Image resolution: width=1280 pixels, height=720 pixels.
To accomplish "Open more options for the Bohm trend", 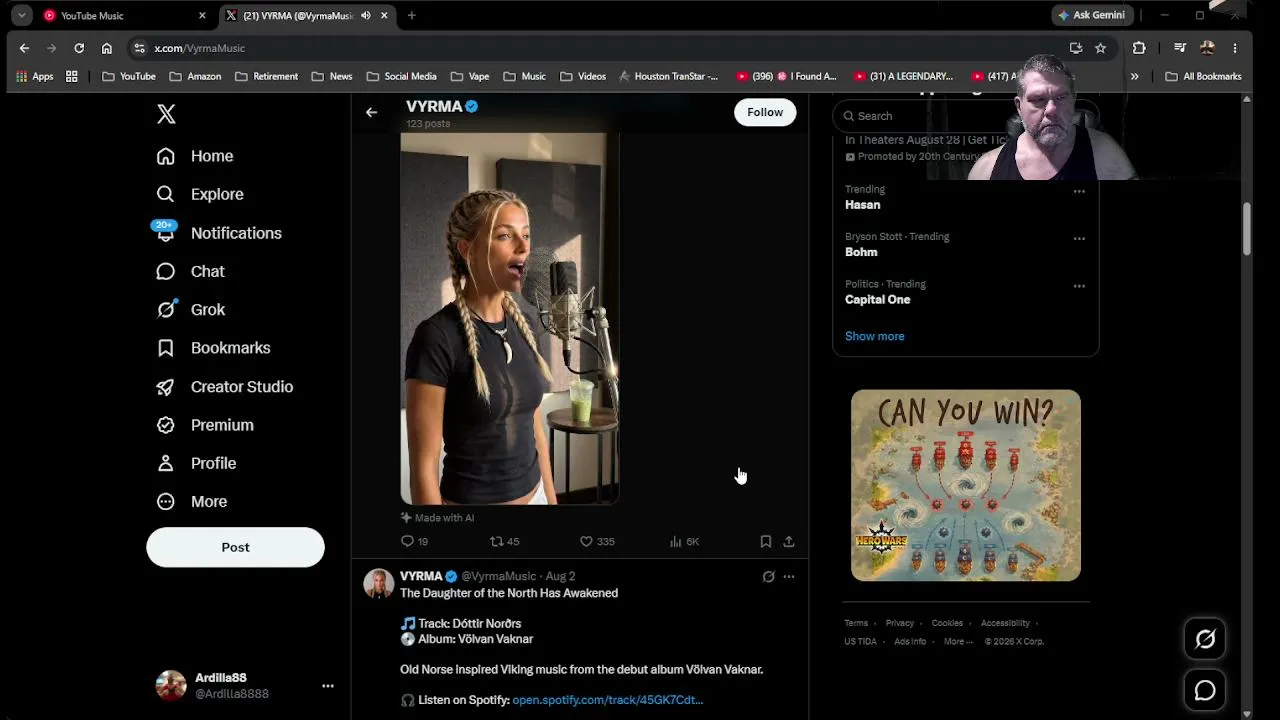I will [x=1079, y=239].
